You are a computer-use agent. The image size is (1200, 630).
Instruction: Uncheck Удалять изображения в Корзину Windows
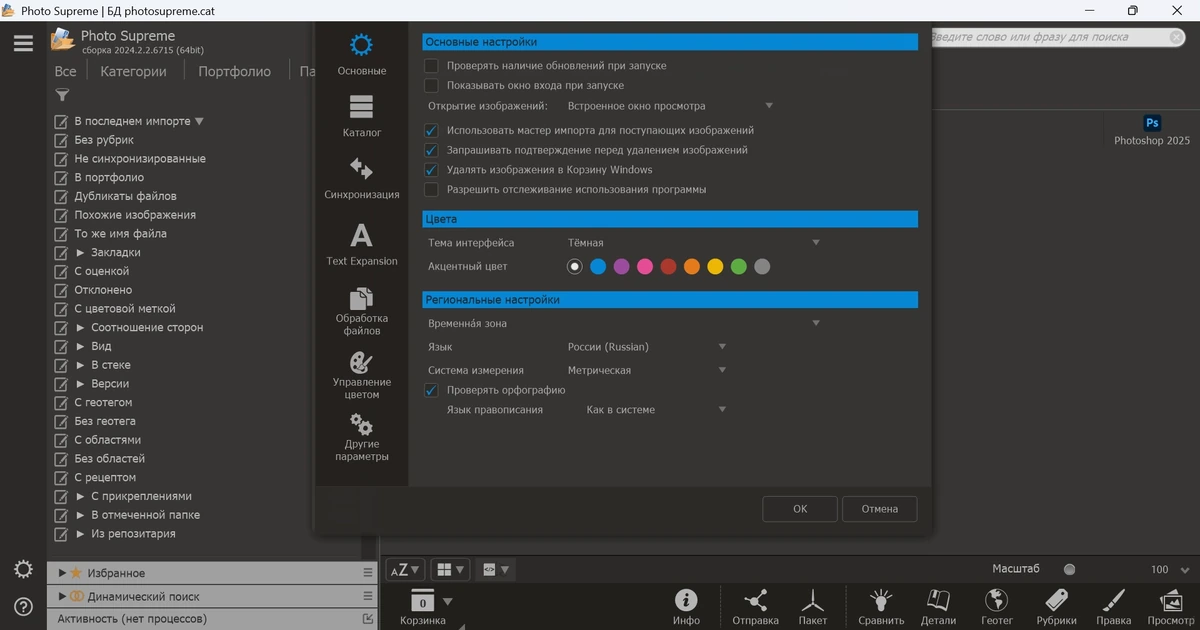coord(431,170)
